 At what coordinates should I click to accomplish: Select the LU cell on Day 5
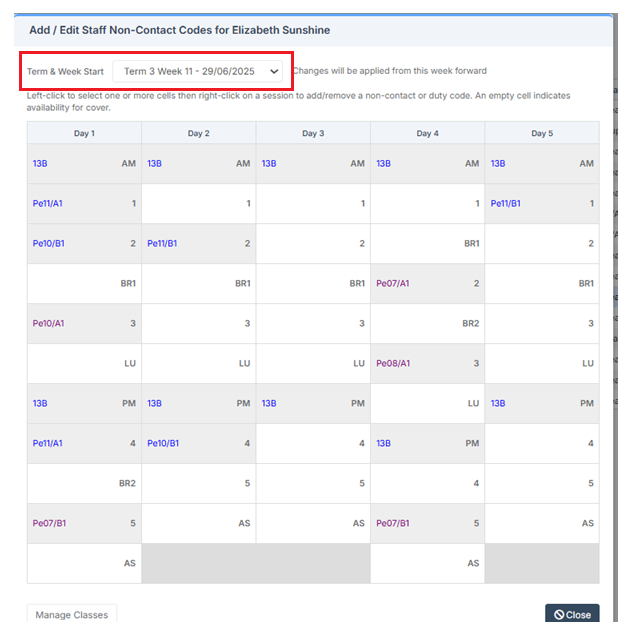(542, 363)
